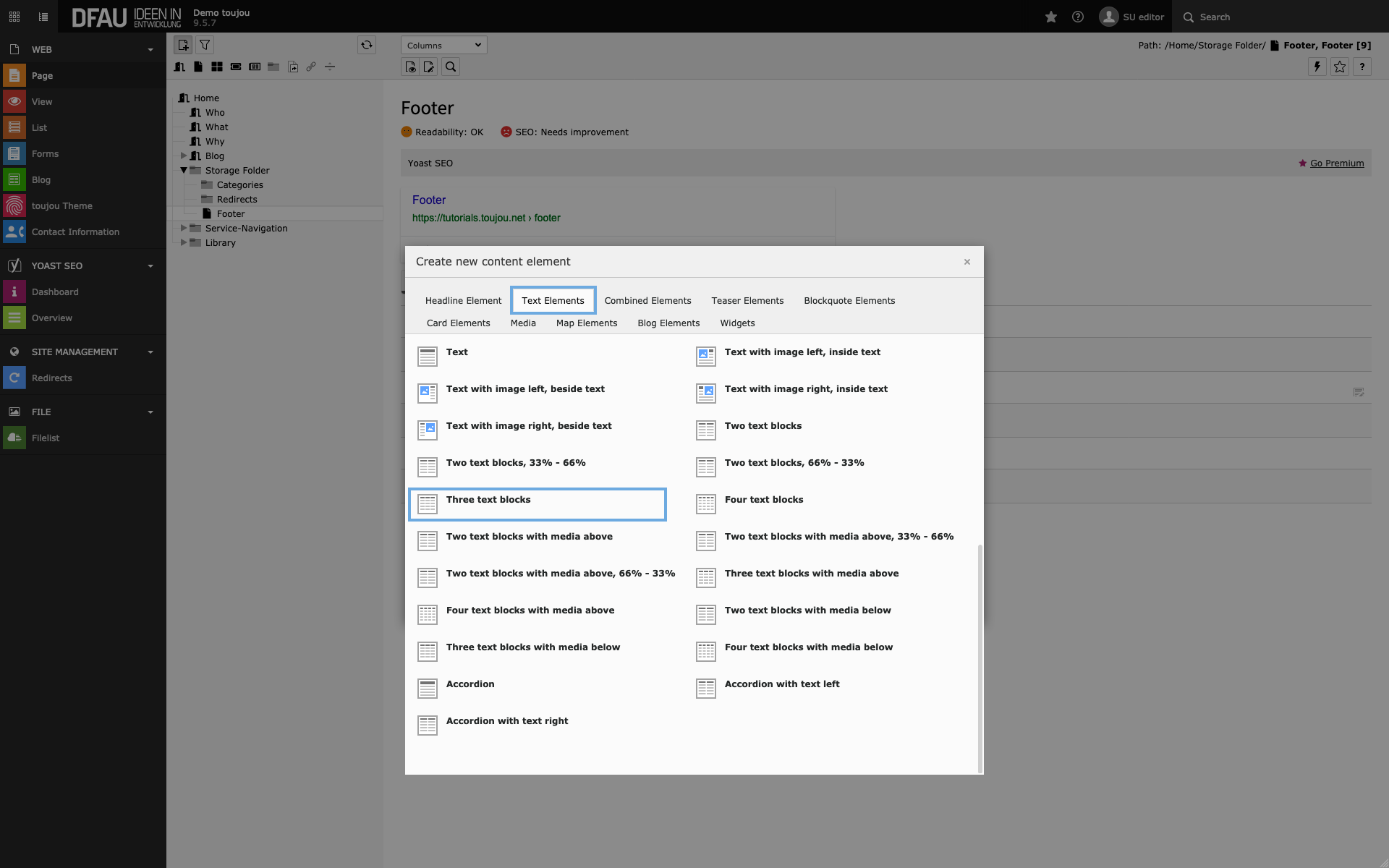
Task: Expand the Blog tree node
Action: [x=184, y=156]
